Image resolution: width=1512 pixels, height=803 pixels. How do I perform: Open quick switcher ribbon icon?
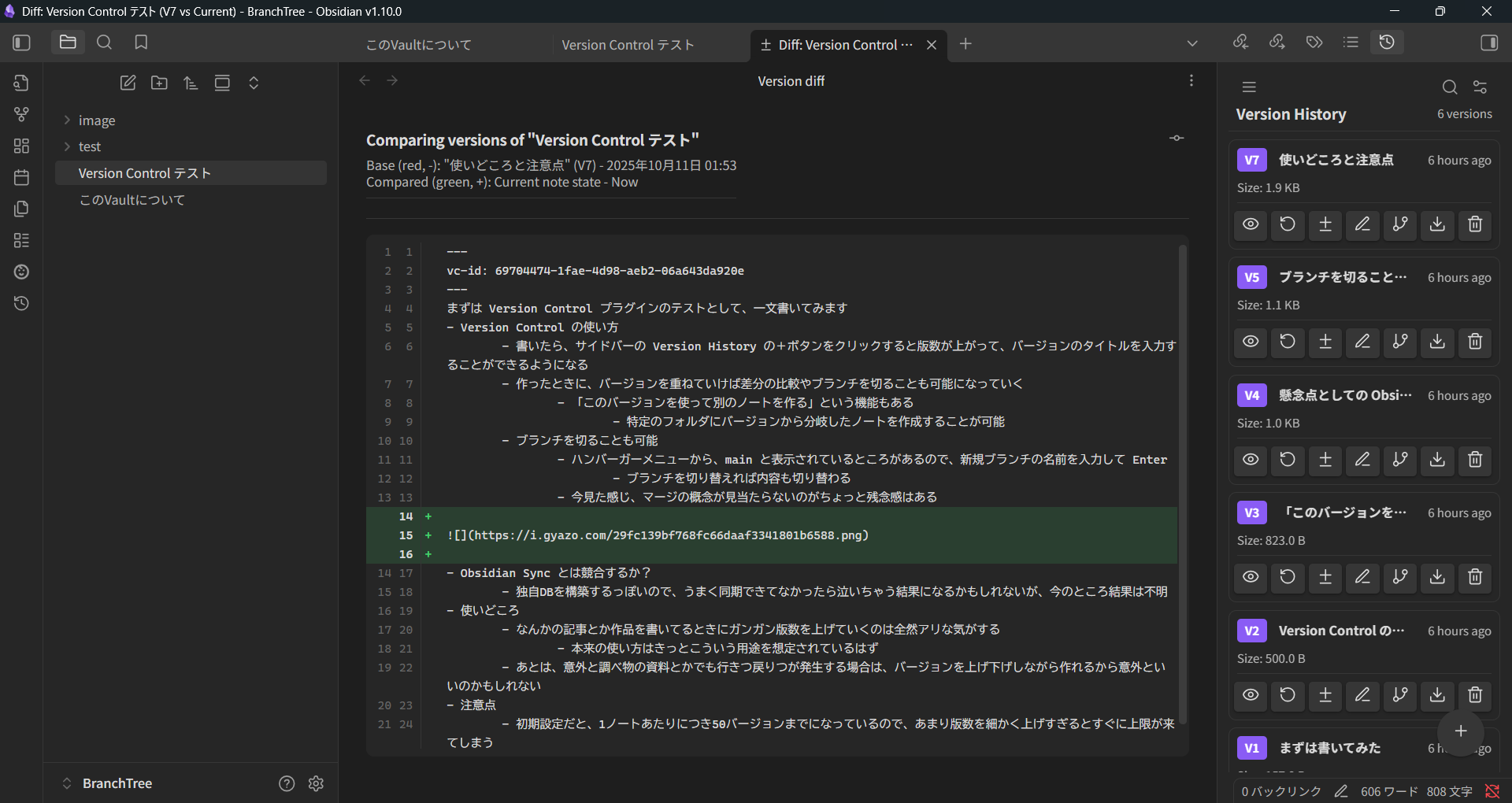pos(22,83)
